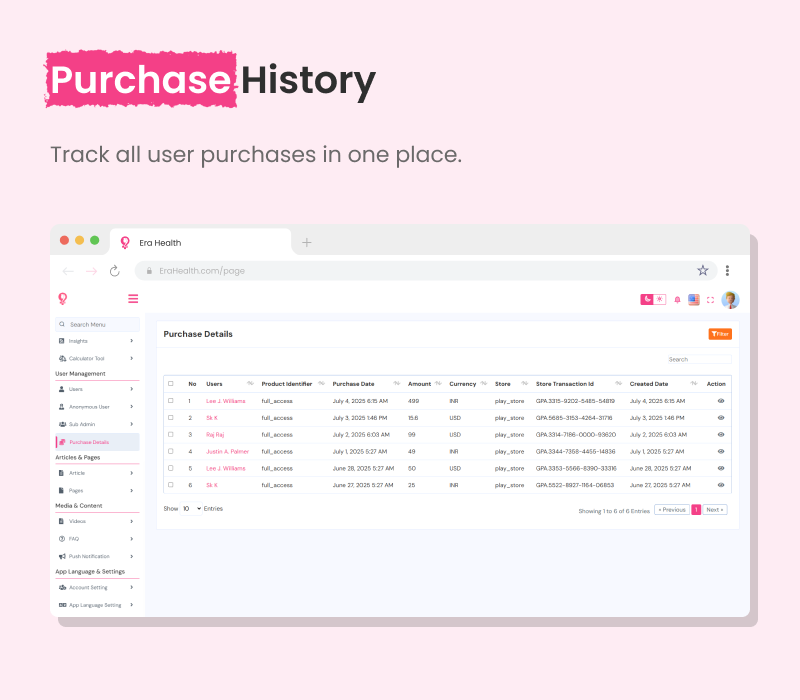Expand the Insights menu chevron
The width and height of the screenshot is (800, 700).
[x=132, y=341]
